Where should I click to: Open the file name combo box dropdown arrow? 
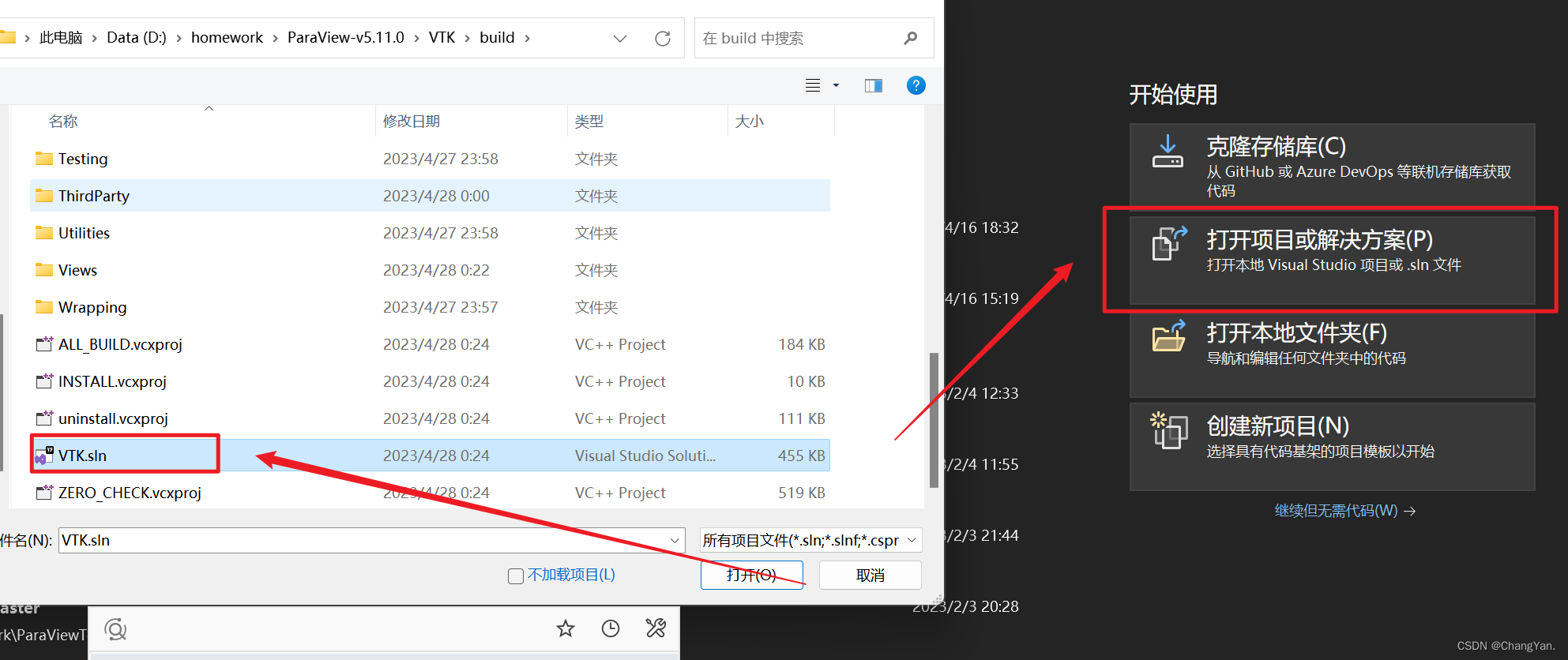[x=675, y=540]
